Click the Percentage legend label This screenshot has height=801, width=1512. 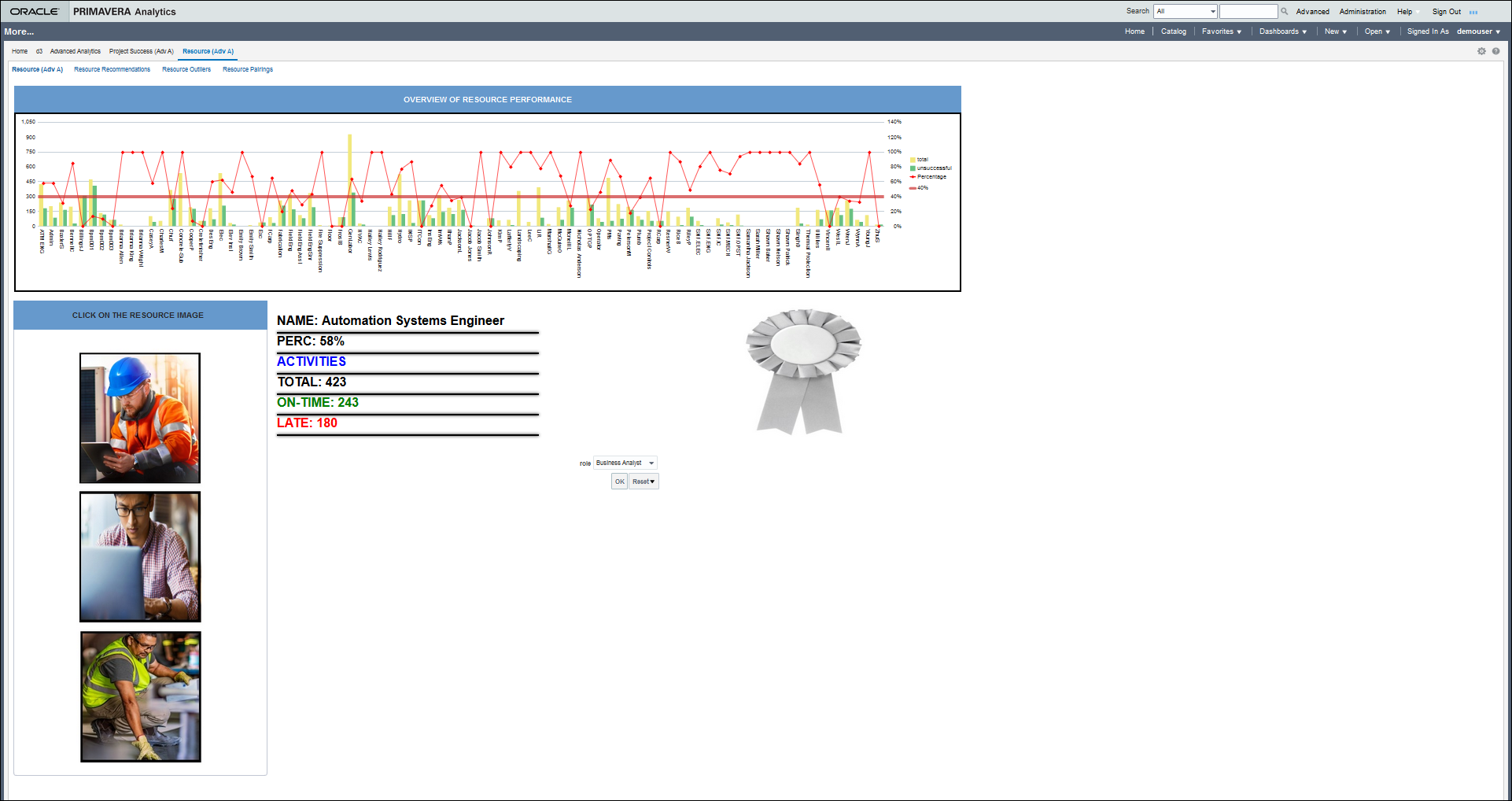[931, 177]
